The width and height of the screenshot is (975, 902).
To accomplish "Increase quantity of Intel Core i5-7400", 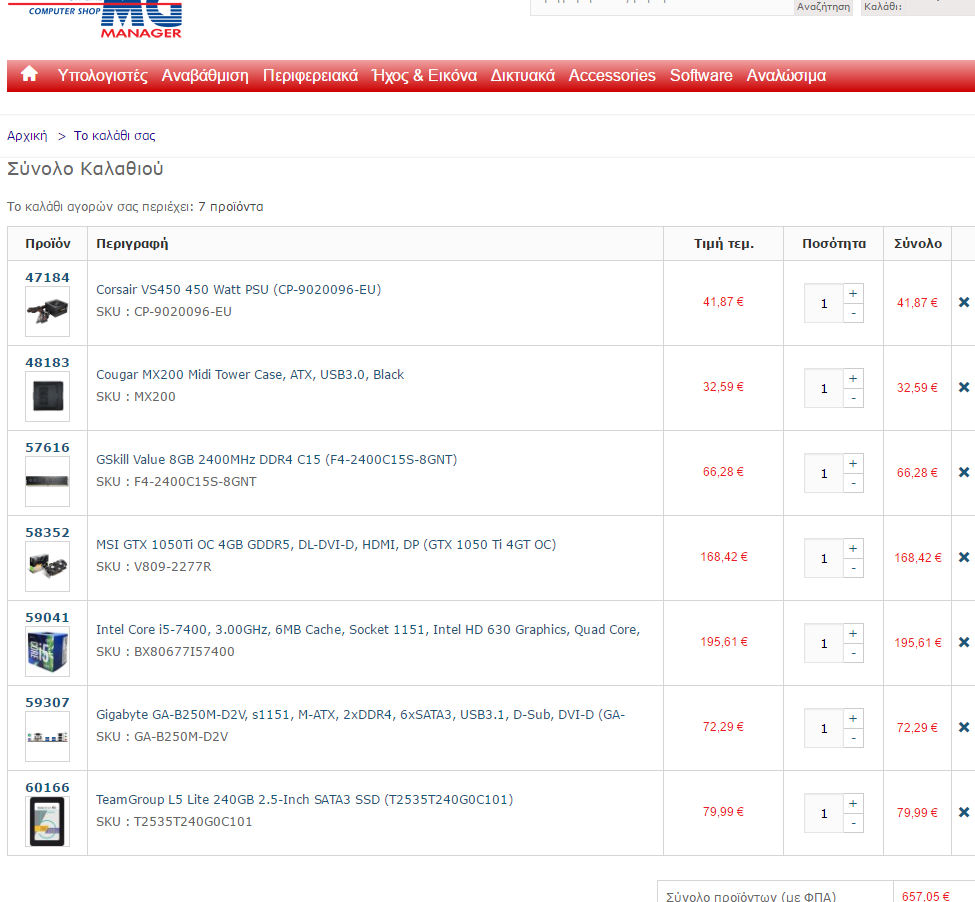I will tap(853, 633).
